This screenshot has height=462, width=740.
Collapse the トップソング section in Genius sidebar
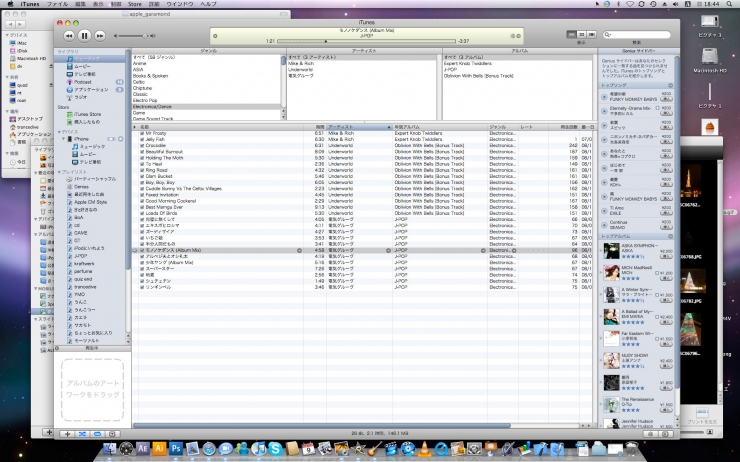[670, 85]
